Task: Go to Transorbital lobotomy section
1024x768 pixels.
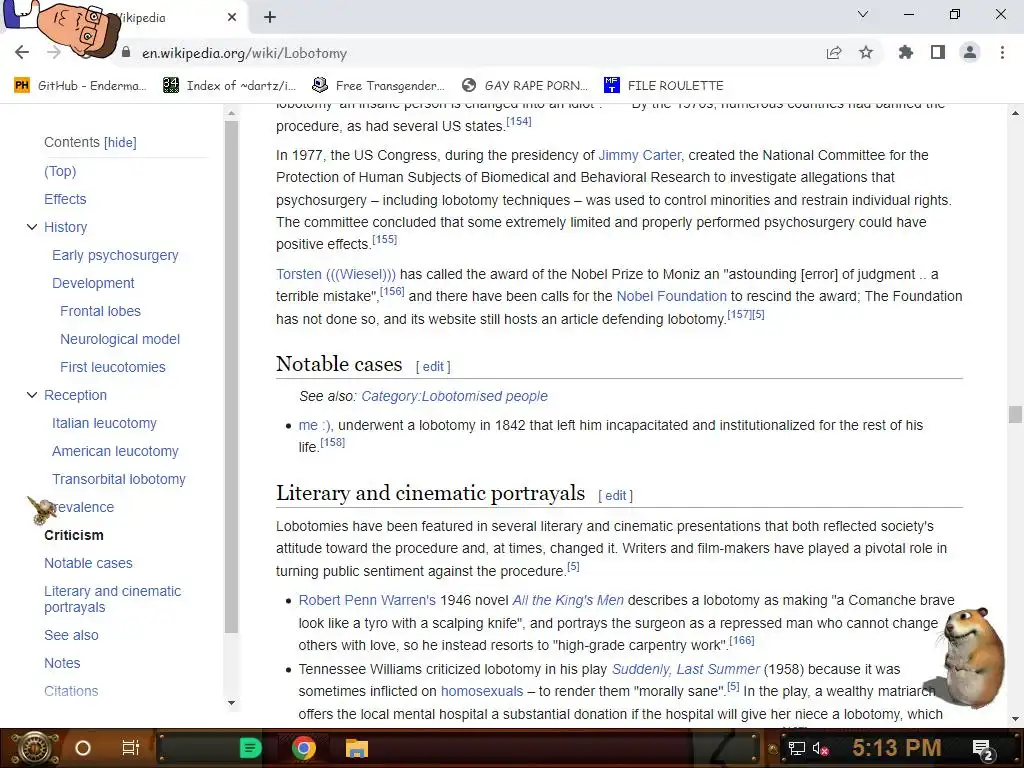Action: (119, 479)
